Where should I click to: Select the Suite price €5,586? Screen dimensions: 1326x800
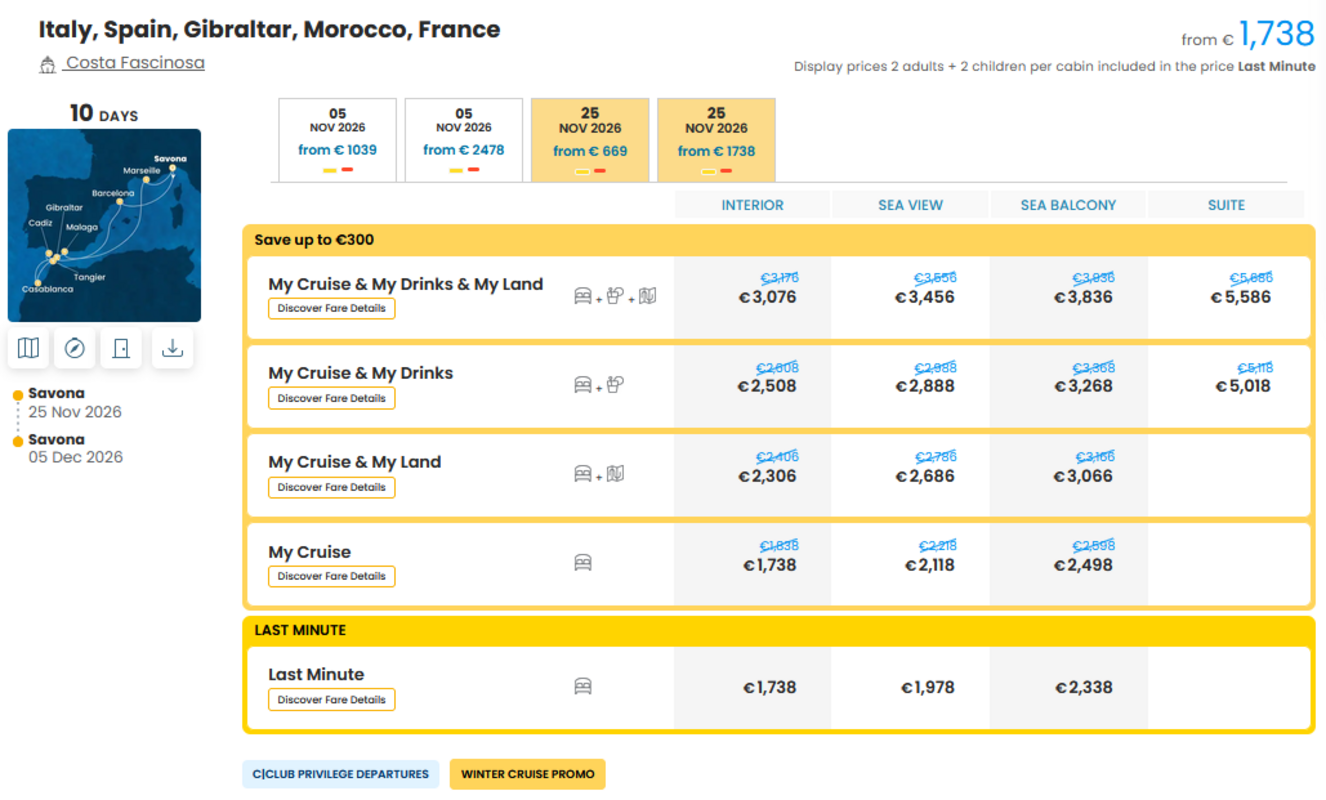[1240, 297]
